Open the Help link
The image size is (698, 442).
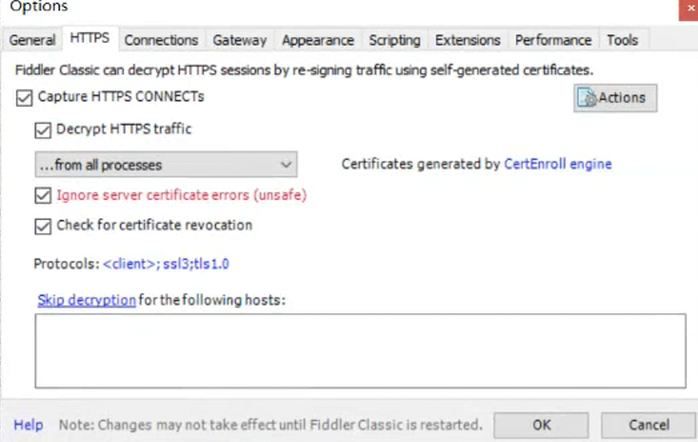pyautogui.click(x=28, y=425)
